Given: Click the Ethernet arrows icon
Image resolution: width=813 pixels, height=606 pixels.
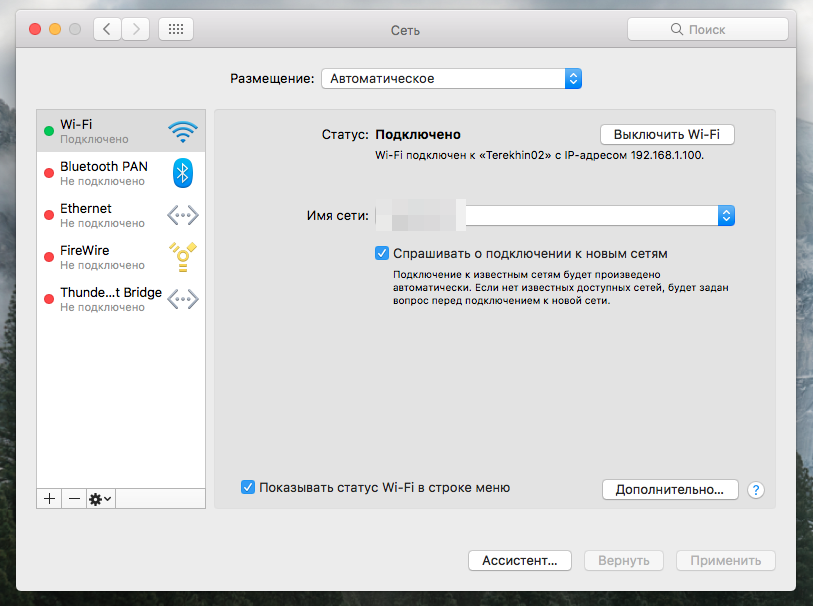Looking at the screenshot, I should pyautogui.click(x=183, y=215).
